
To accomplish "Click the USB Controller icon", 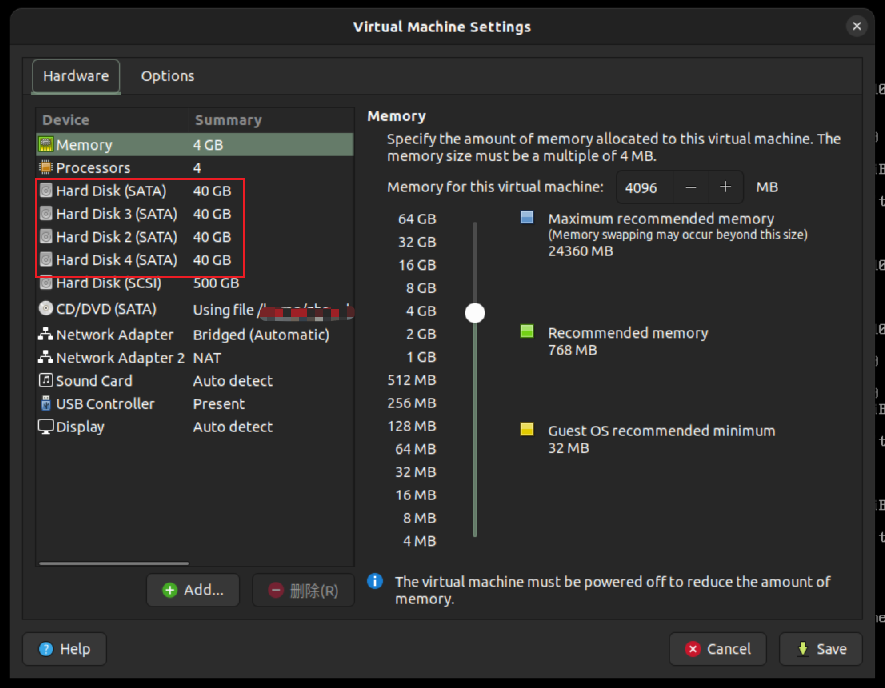I will tap(46, 404).
